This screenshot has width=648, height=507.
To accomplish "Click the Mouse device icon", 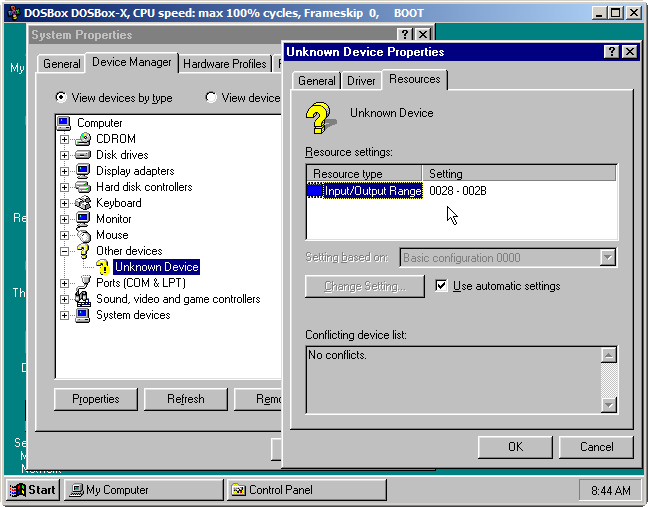I will [x=83, y=235].
